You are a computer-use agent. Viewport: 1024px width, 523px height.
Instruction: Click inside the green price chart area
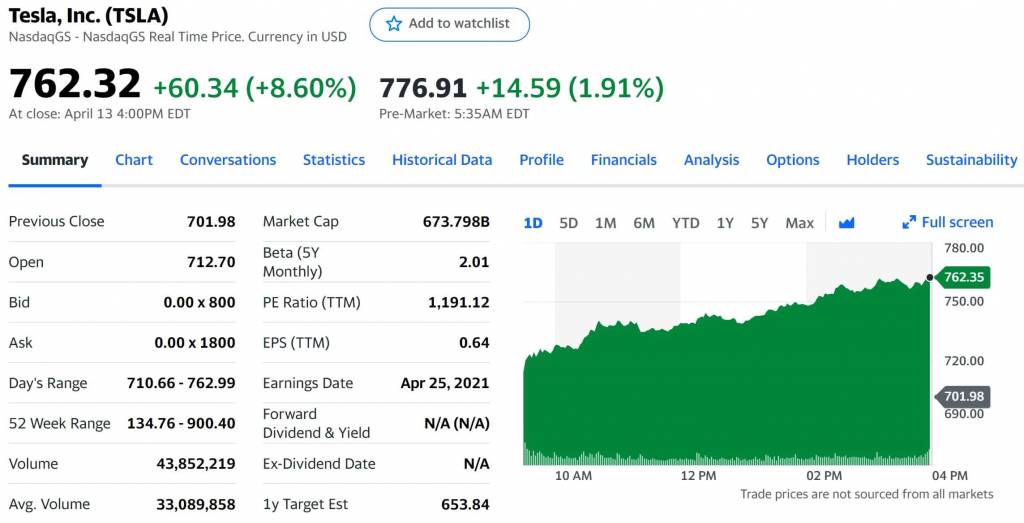click(720, 390)
